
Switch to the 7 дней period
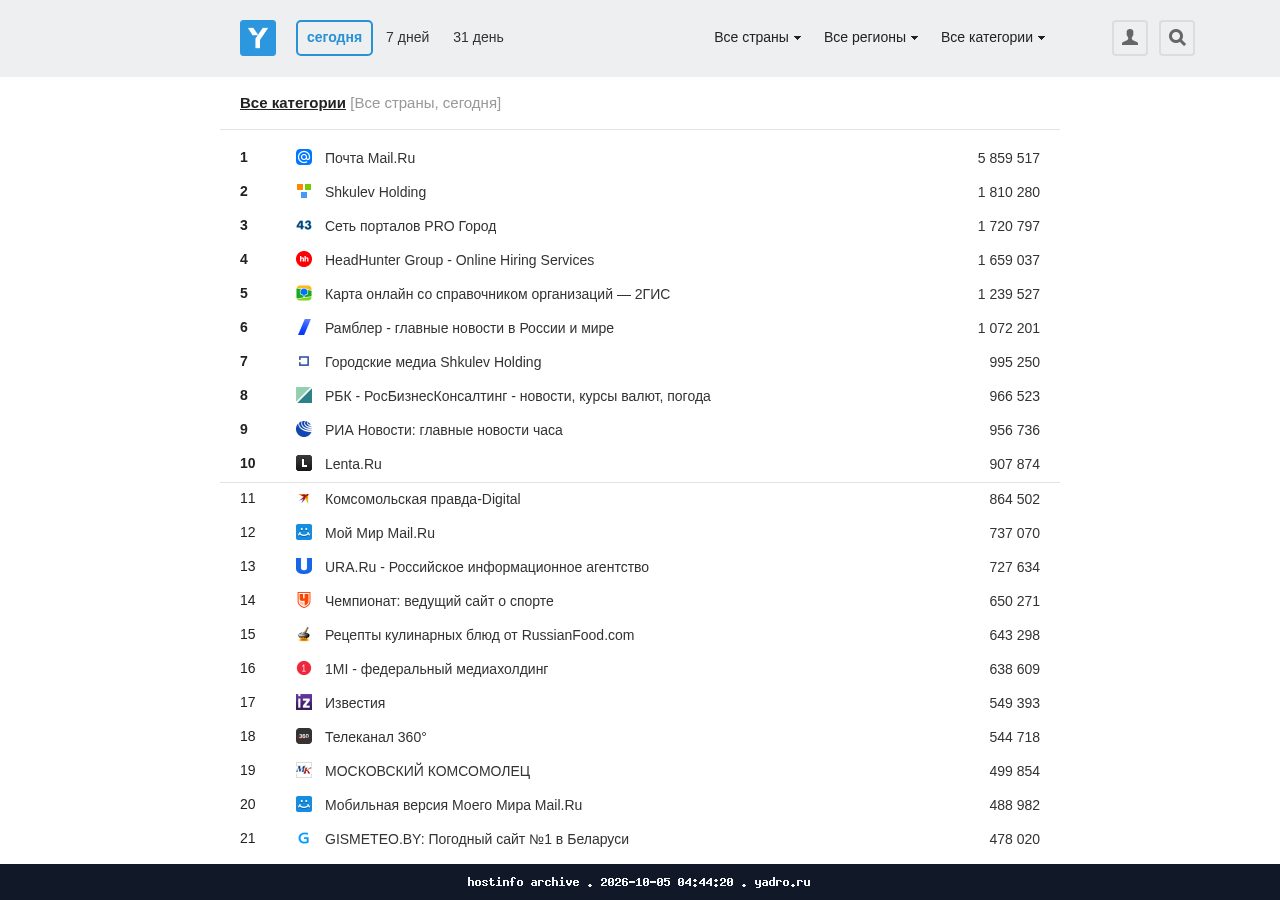point(407,37)
